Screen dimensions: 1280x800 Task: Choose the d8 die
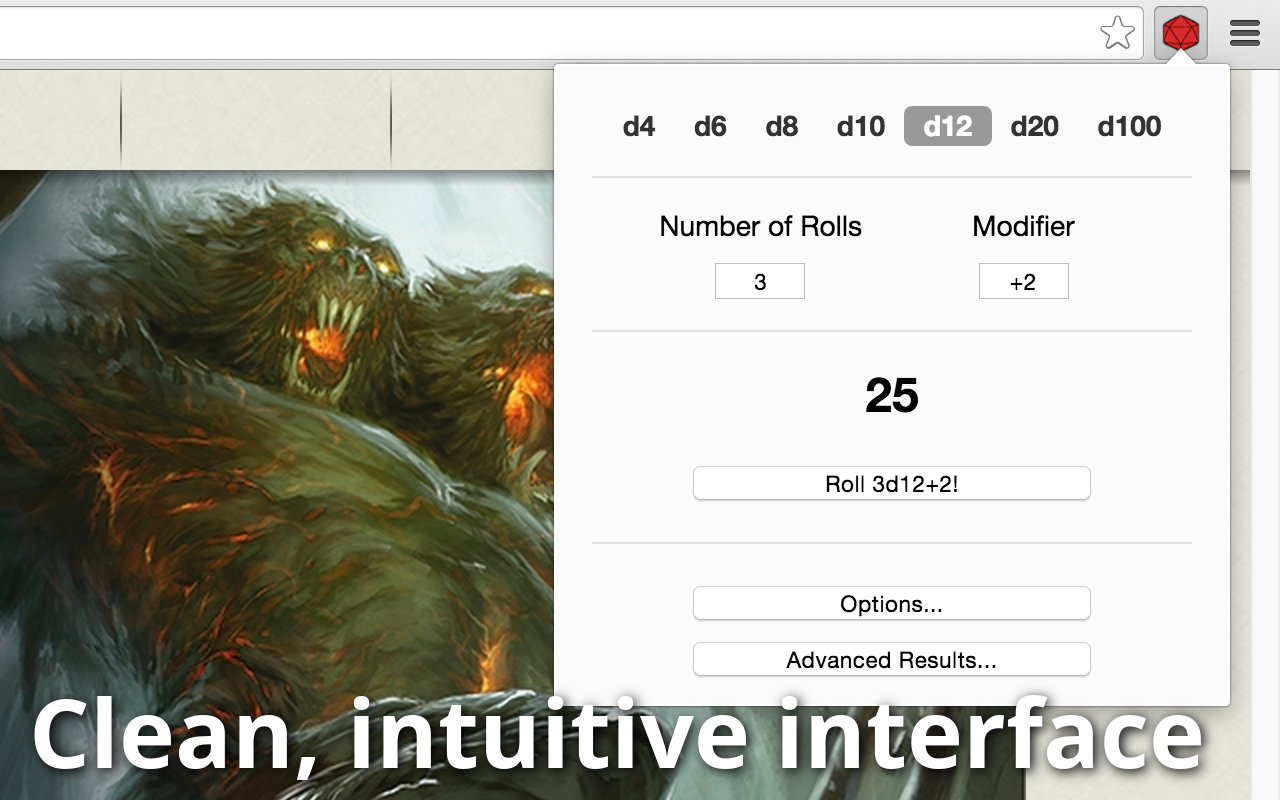782,126
